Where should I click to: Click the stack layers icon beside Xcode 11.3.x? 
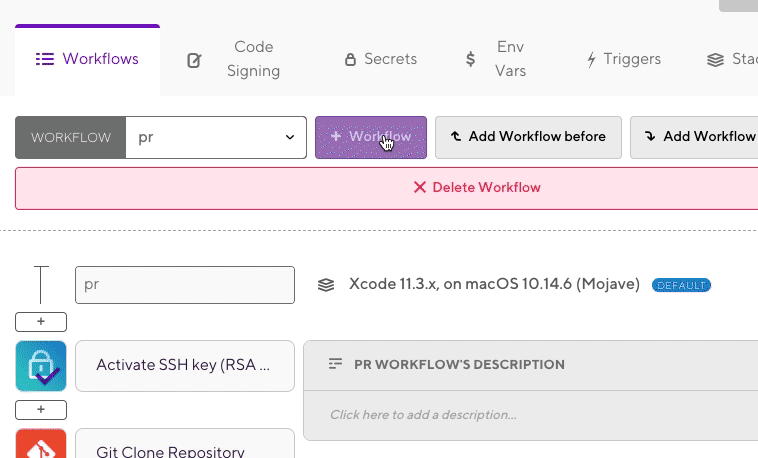[x=325, y=285]
